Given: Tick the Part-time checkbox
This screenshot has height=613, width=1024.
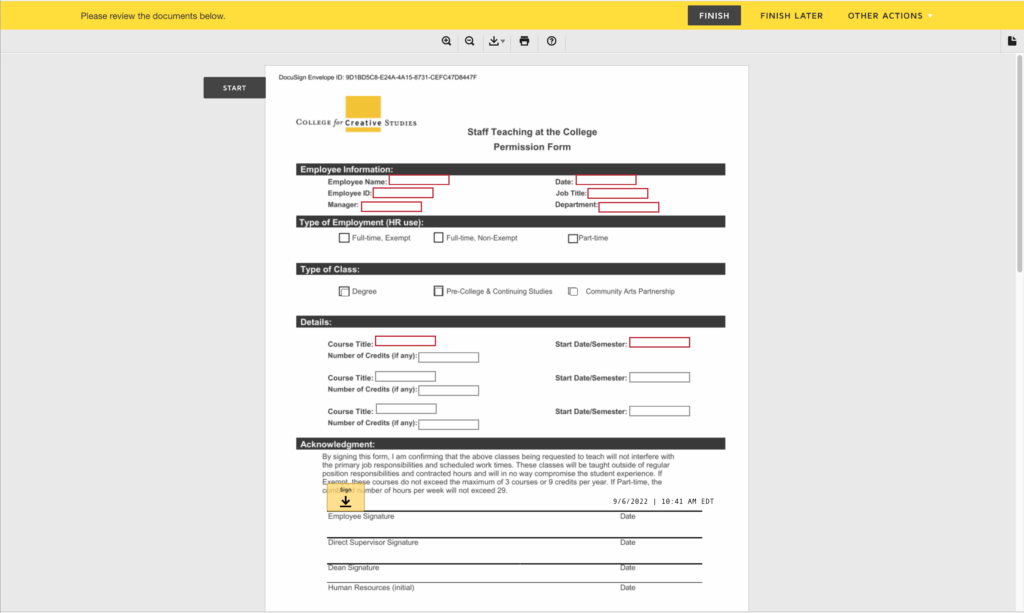Looking at the screenshot, I should pos(573,239).
